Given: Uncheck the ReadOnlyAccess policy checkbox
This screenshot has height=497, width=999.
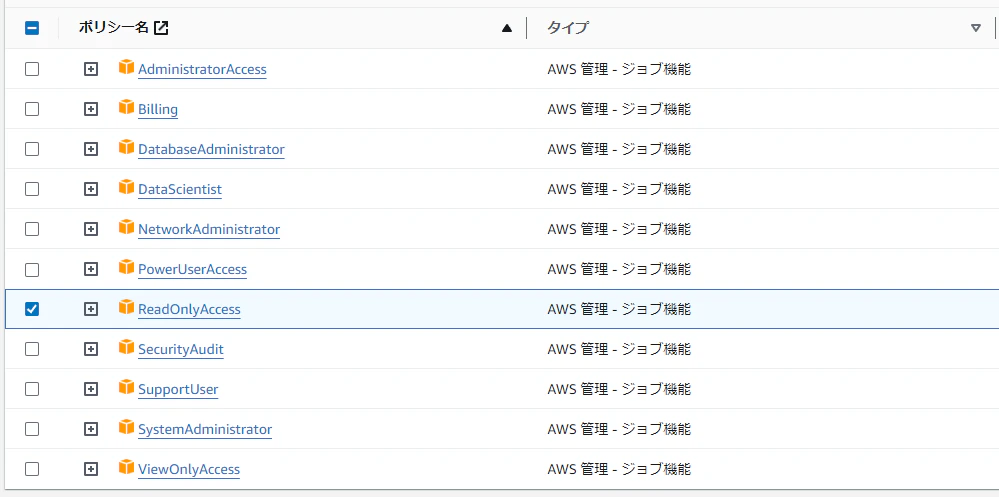Looking at the screenshot, I should click(32, 309).
